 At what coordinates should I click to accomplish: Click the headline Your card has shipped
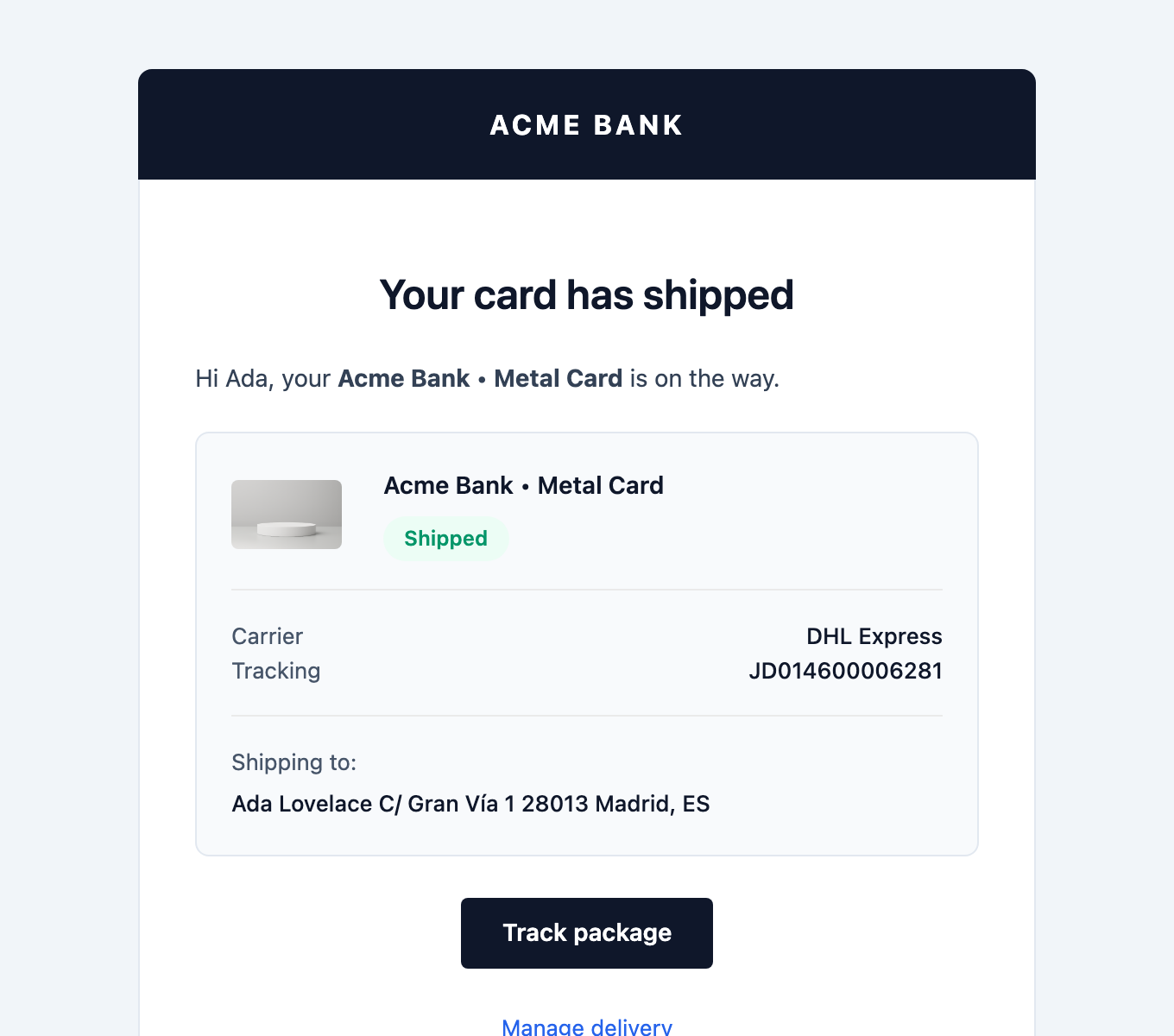(586, 294)
